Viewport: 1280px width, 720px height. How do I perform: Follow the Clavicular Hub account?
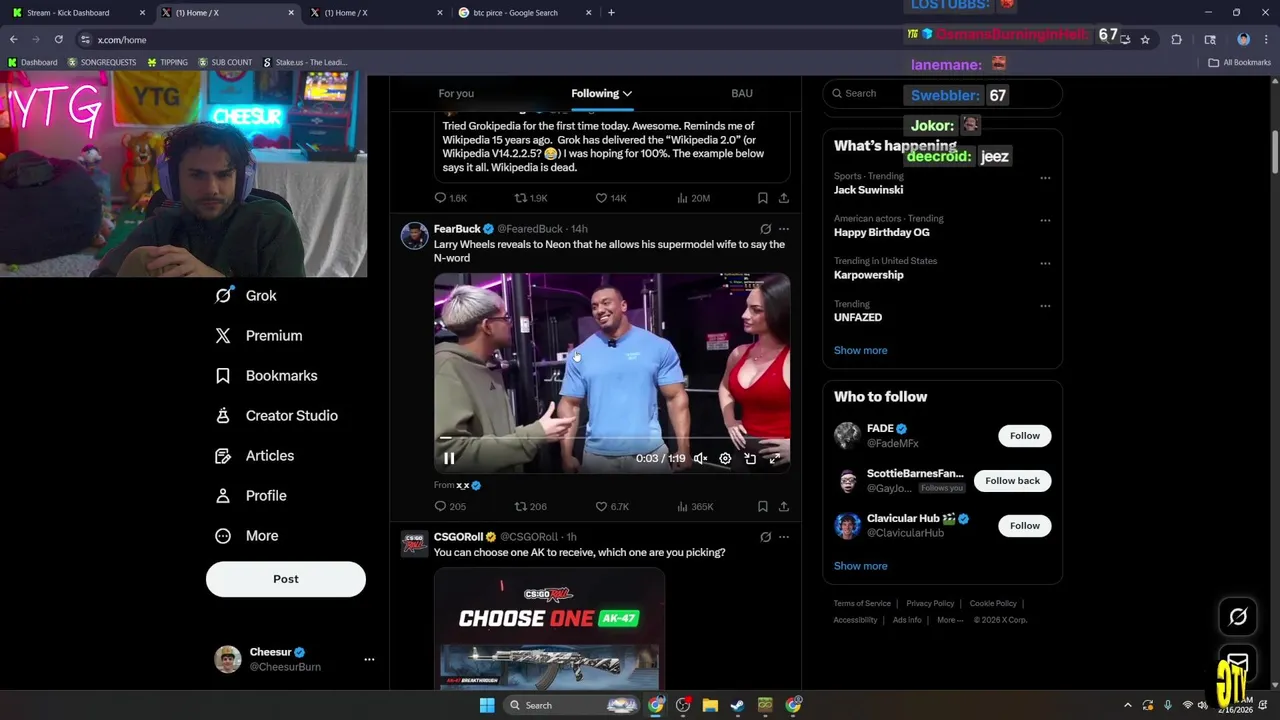[1024, 526]
